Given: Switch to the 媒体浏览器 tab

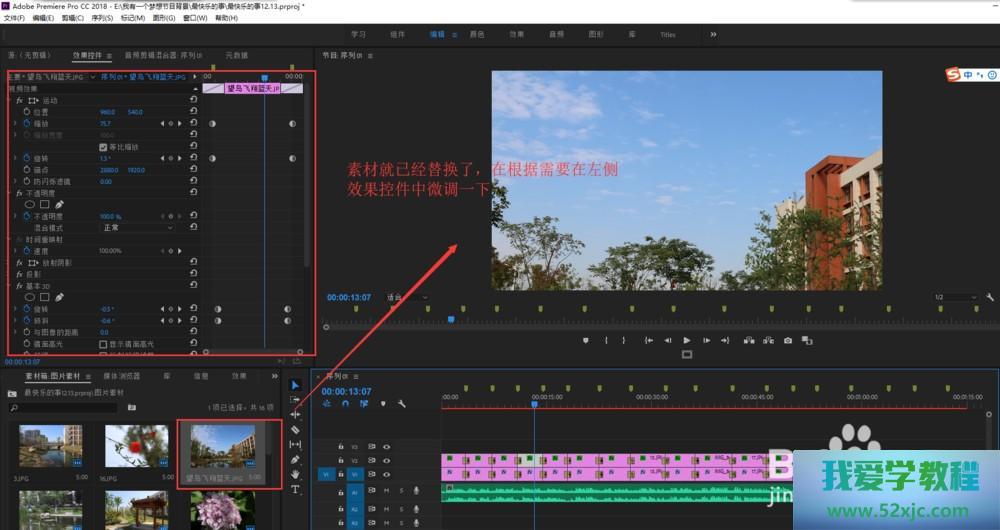Looking at the screenshot, I should [x=121, y=376].
